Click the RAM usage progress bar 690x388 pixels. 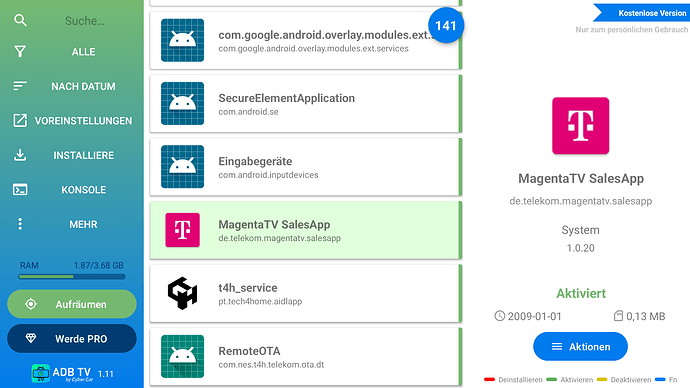point(72,277)
